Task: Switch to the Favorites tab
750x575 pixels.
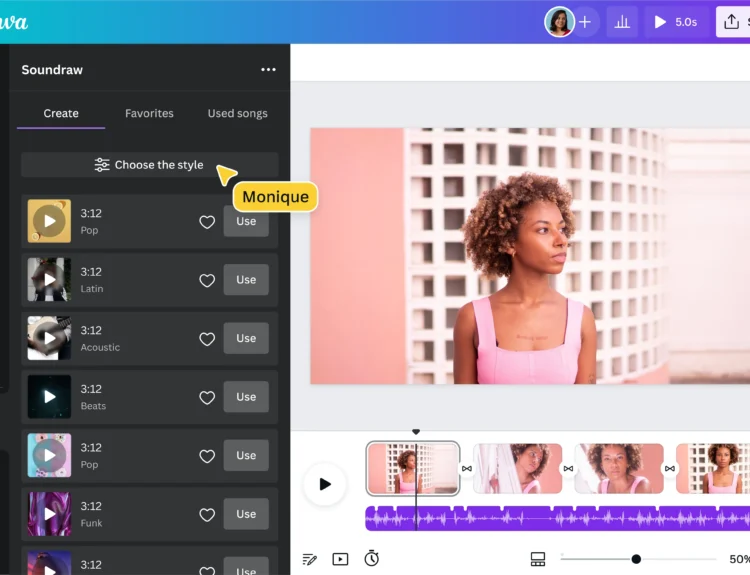Action: click(x=149, y=113)
